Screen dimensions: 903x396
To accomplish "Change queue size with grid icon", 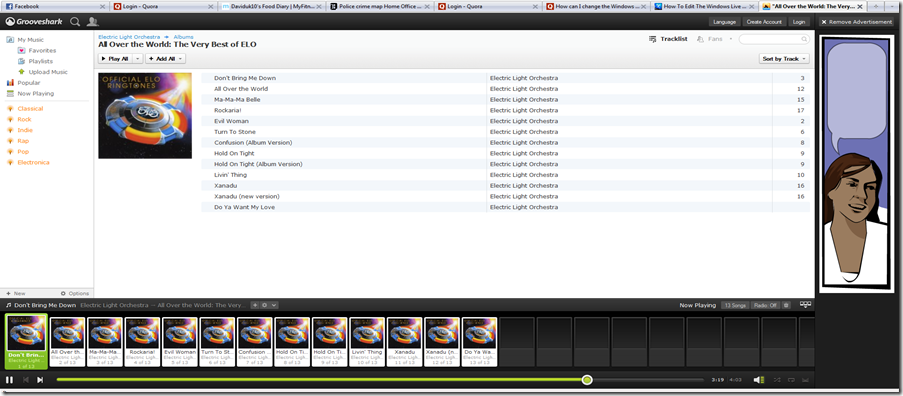I will pos(805,305).
